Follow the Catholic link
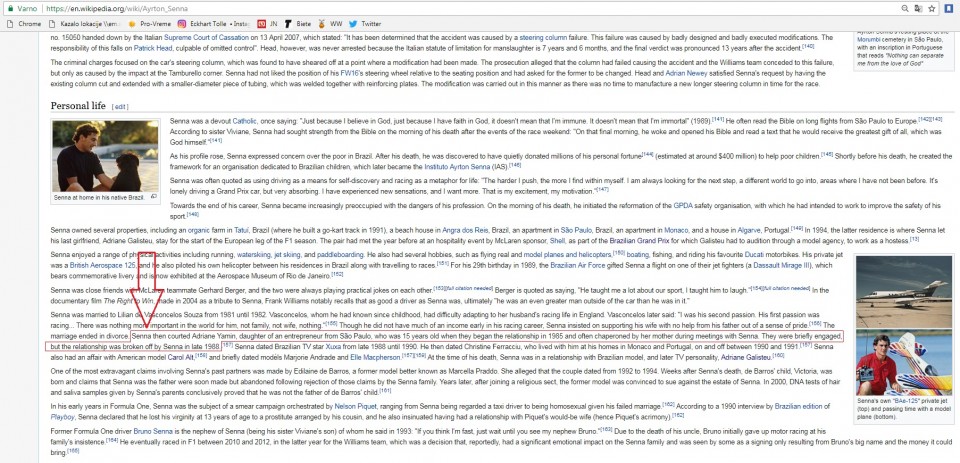This screenshot has height=463, width=960. click(245, 121)
